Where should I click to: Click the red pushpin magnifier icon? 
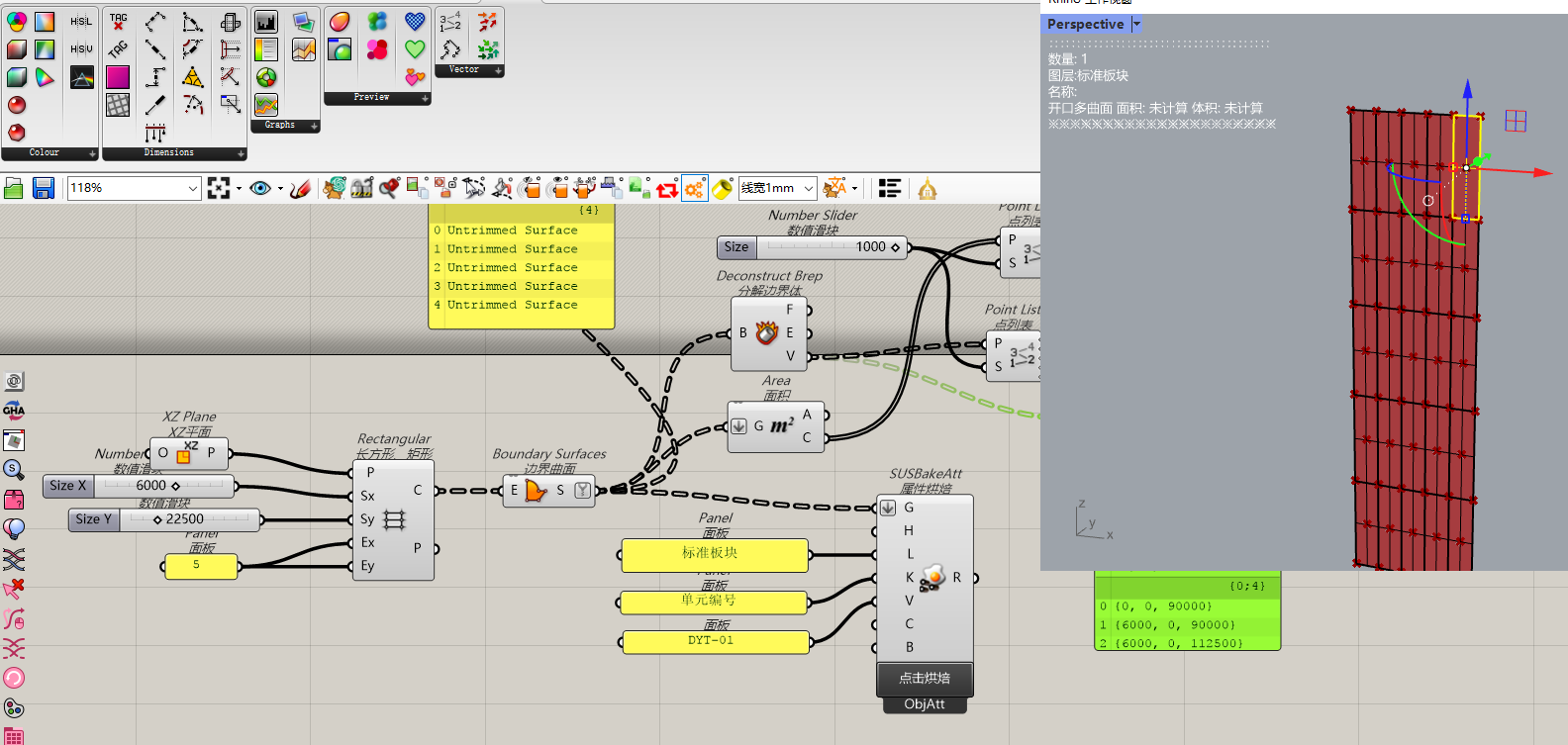point(390,187)
